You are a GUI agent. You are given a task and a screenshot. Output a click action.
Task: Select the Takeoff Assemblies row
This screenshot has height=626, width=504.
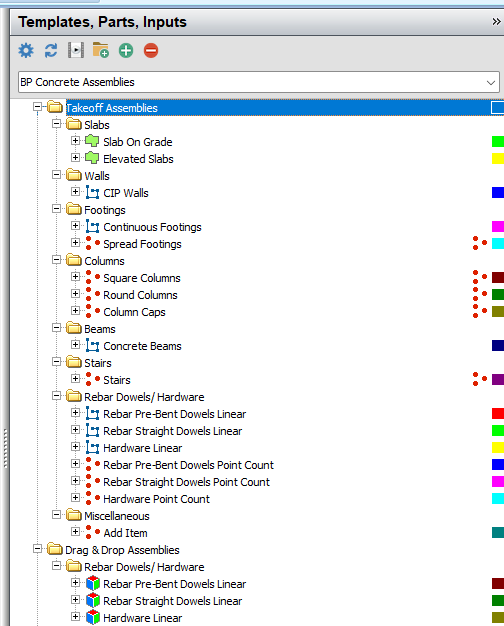pyautogui.click(x=285, y=108)
